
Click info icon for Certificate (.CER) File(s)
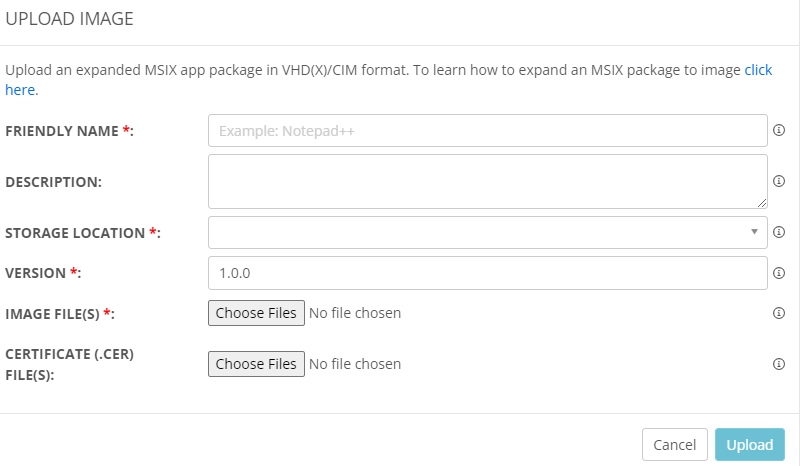[779, 364]
